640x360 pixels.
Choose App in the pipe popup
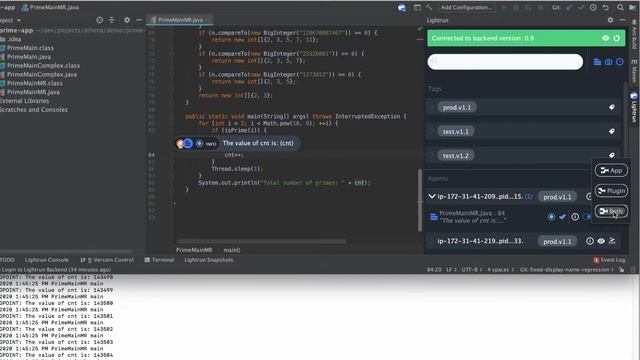[x=611, y=170]
